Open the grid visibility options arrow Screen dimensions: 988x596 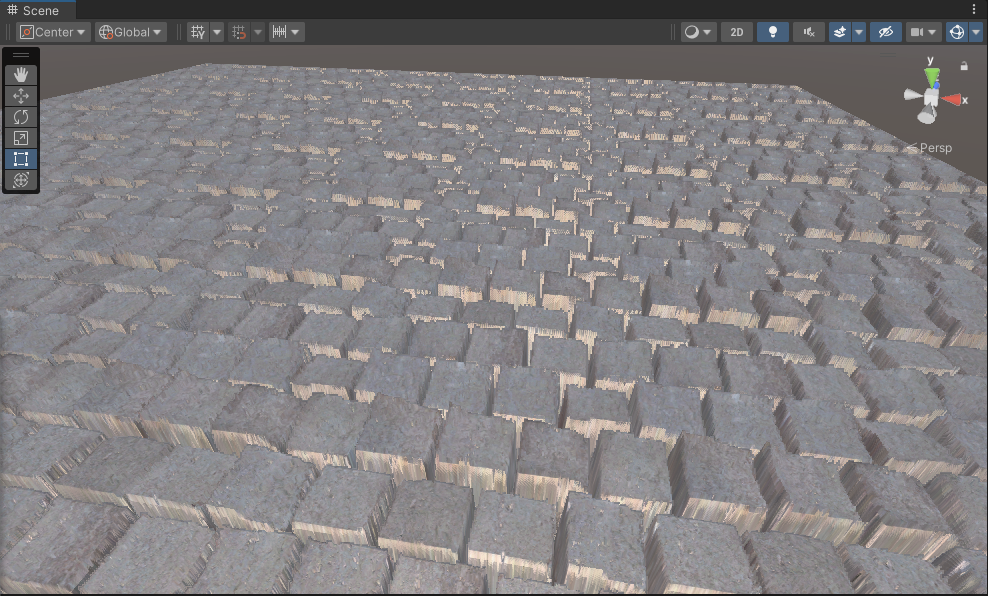pos(217,32)
